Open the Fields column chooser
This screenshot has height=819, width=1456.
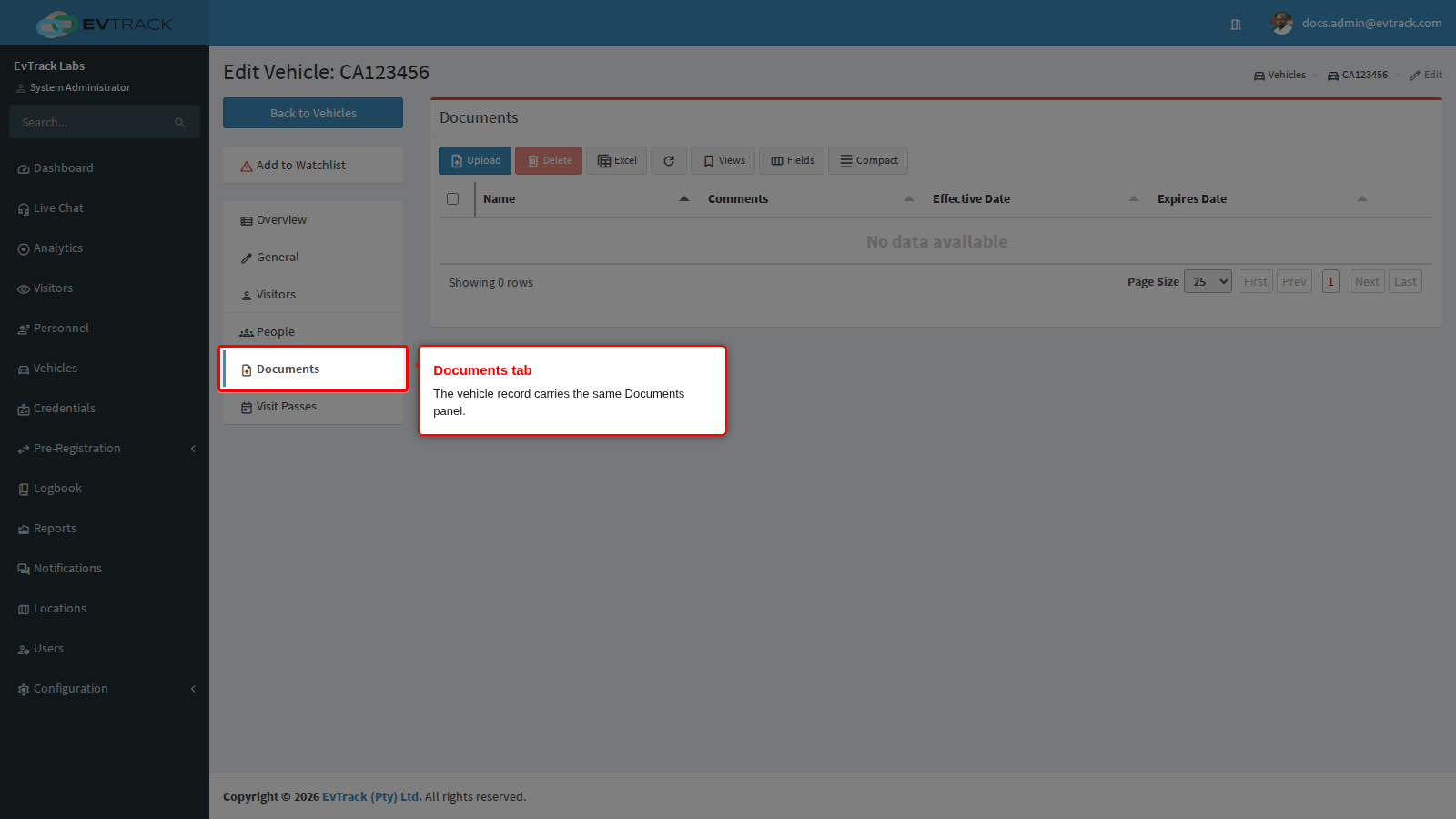pos(792,160)
